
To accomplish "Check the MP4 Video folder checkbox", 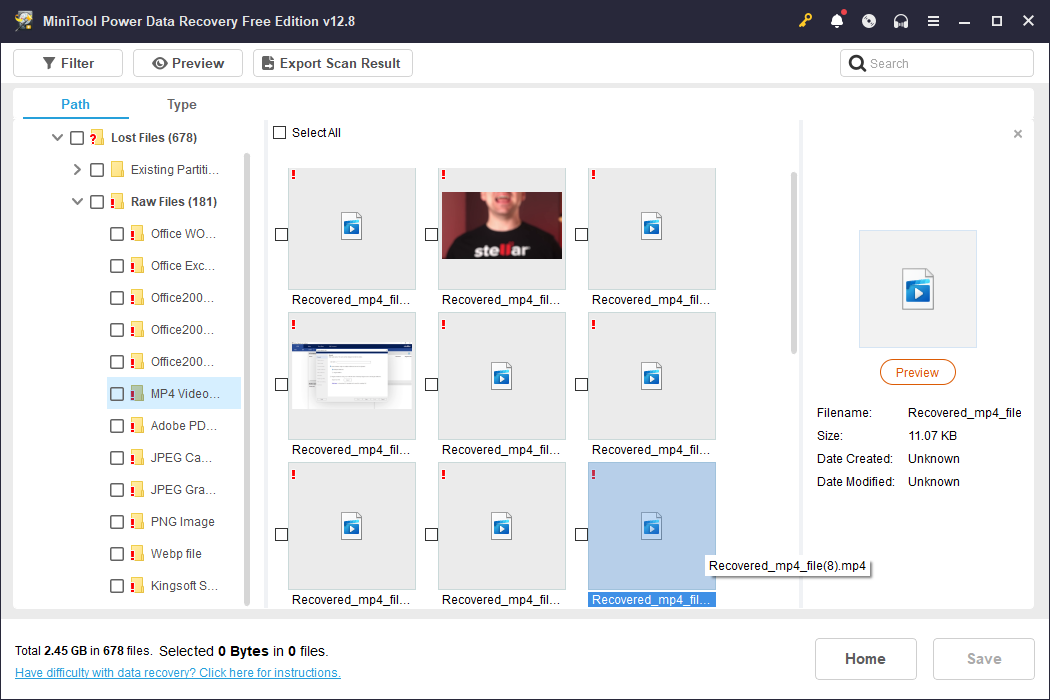I will point(116,393).
